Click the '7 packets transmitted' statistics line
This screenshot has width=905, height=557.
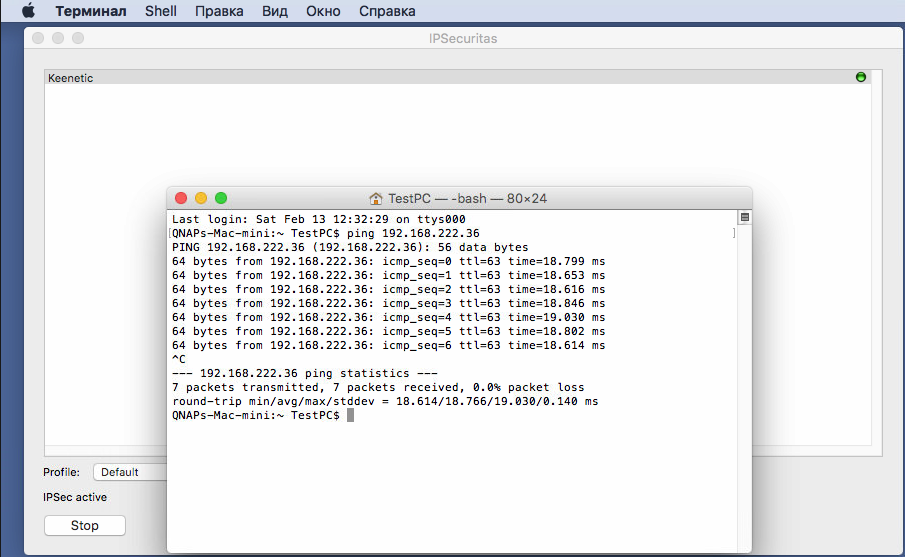378,387
